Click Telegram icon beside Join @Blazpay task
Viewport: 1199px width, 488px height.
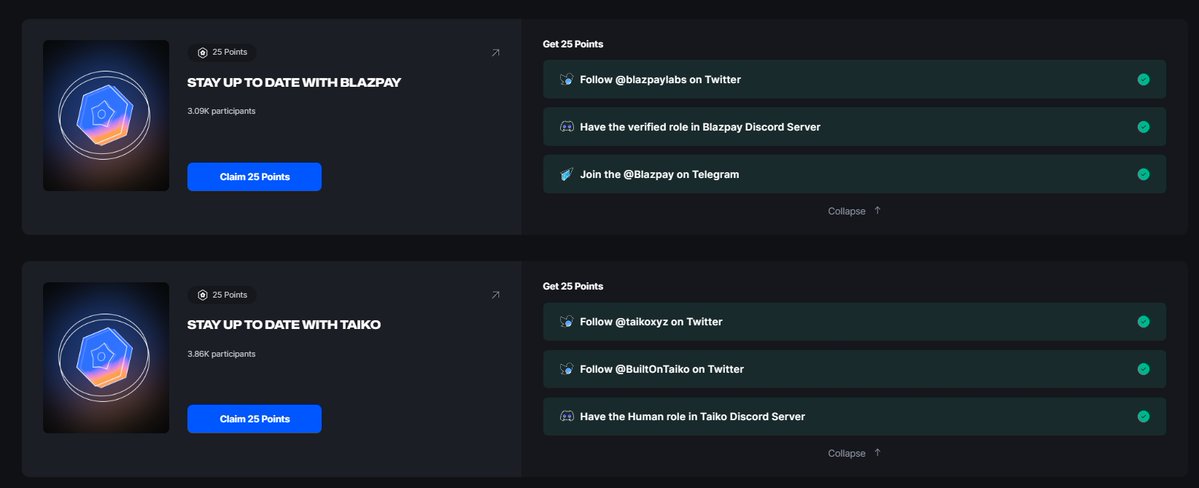(x=566, y=174)
